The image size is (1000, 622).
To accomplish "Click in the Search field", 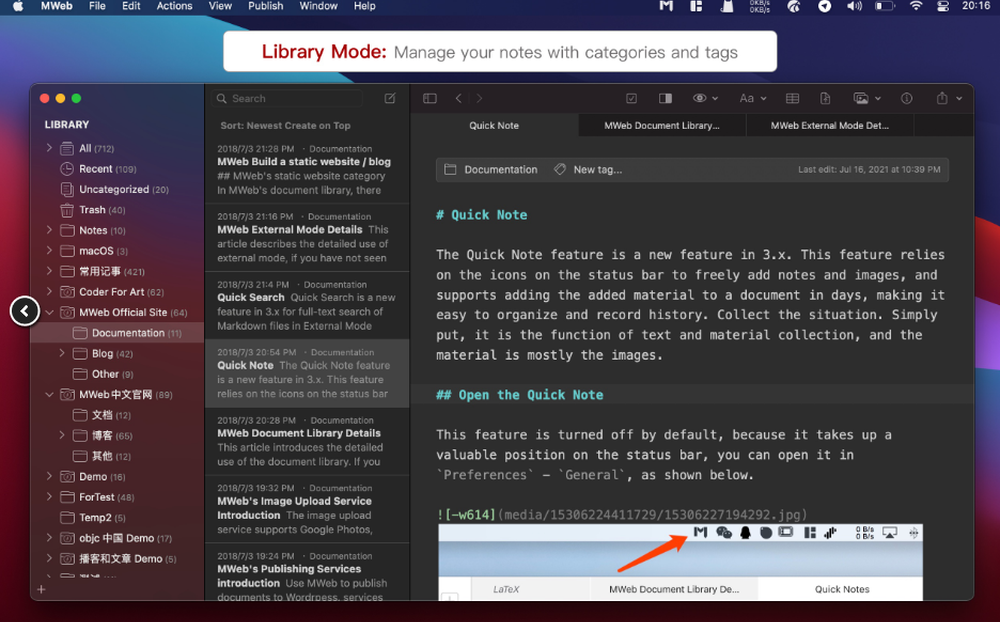I will (x=287, y=98).
